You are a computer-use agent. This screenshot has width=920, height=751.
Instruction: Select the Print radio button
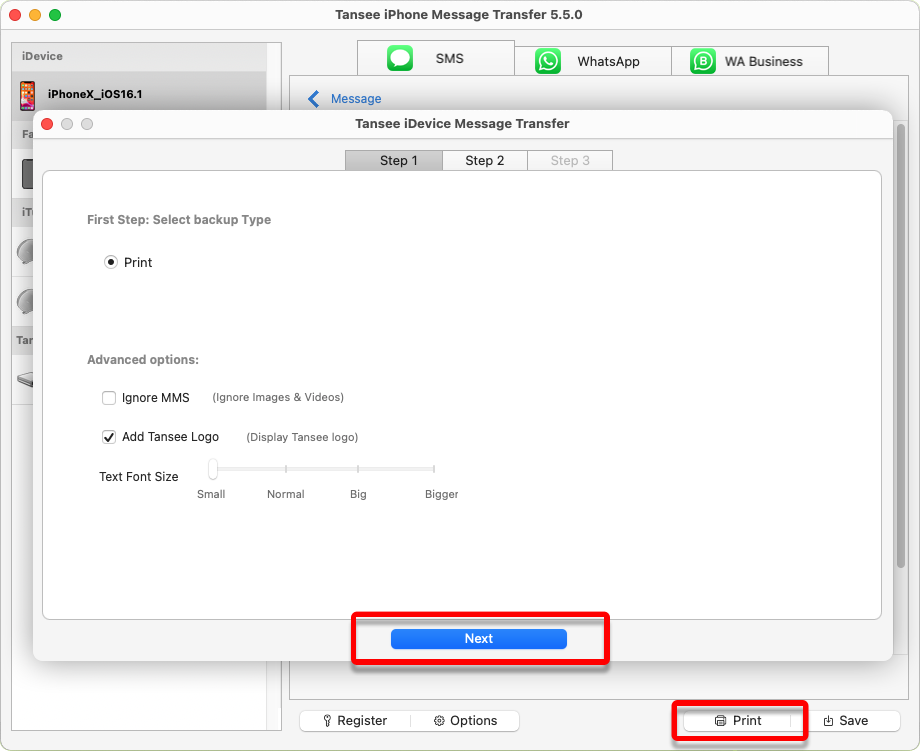tap(110, 262)
